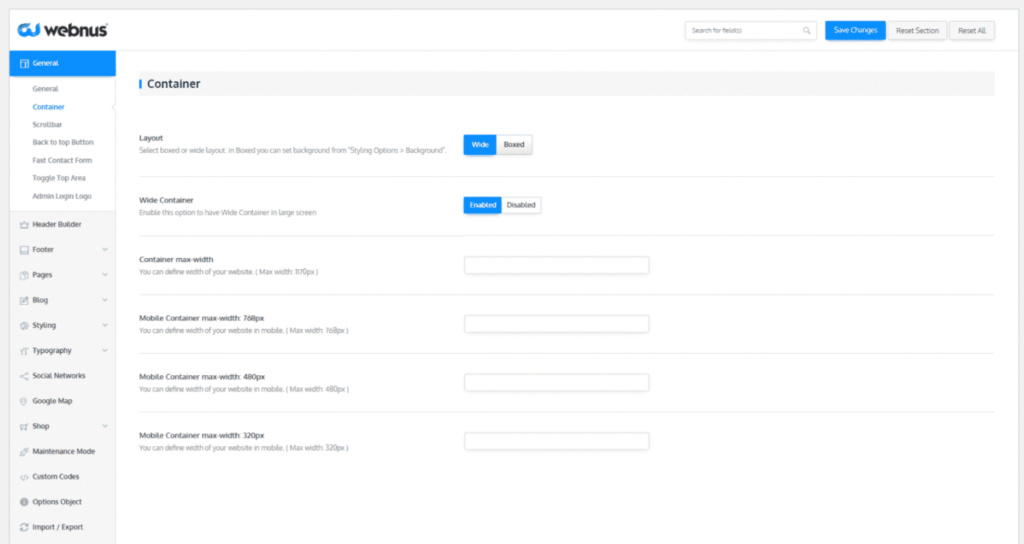Open Maintenance Mode section
The height and width of the screenshot is (544, 1024).
(63, 452)
